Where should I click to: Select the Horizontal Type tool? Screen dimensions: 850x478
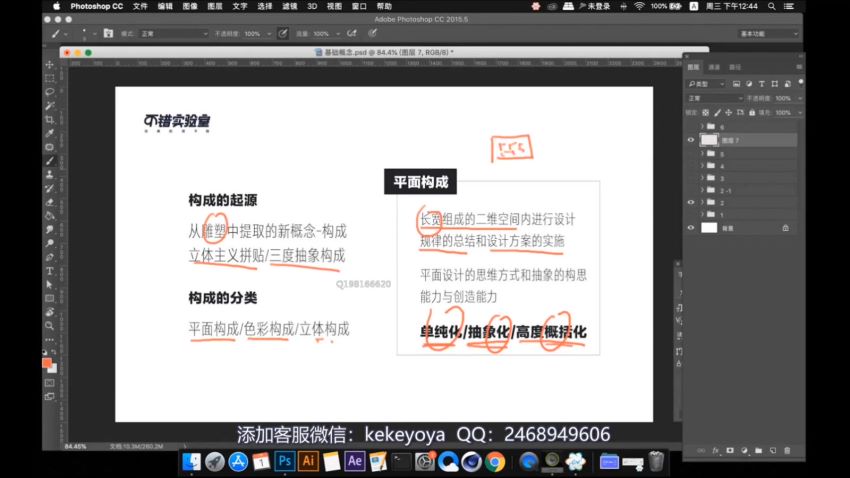49,271
